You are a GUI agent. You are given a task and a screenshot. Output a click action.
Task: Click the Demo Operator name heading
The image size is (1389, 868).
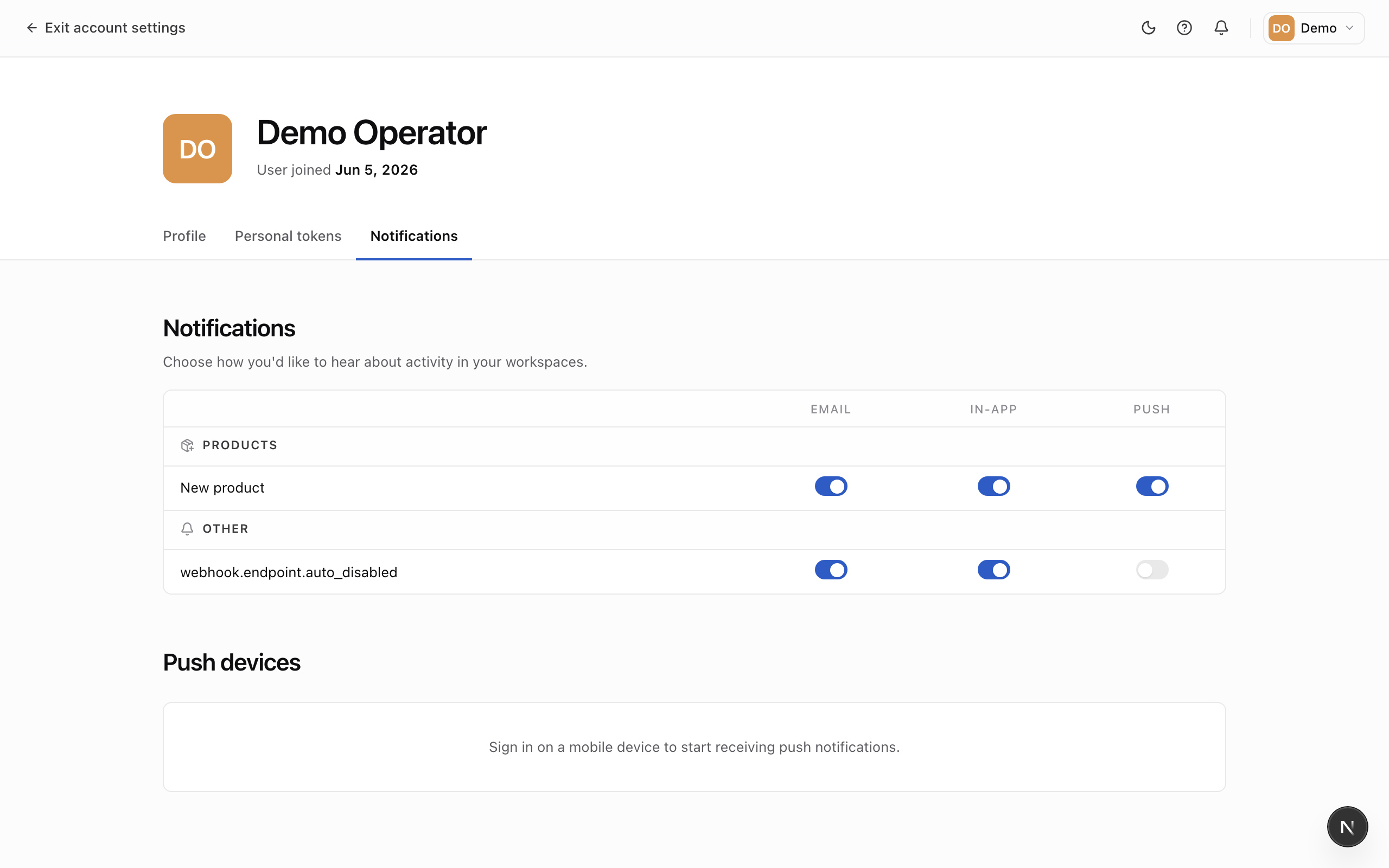pyautogui.click(x=371, y=132)
